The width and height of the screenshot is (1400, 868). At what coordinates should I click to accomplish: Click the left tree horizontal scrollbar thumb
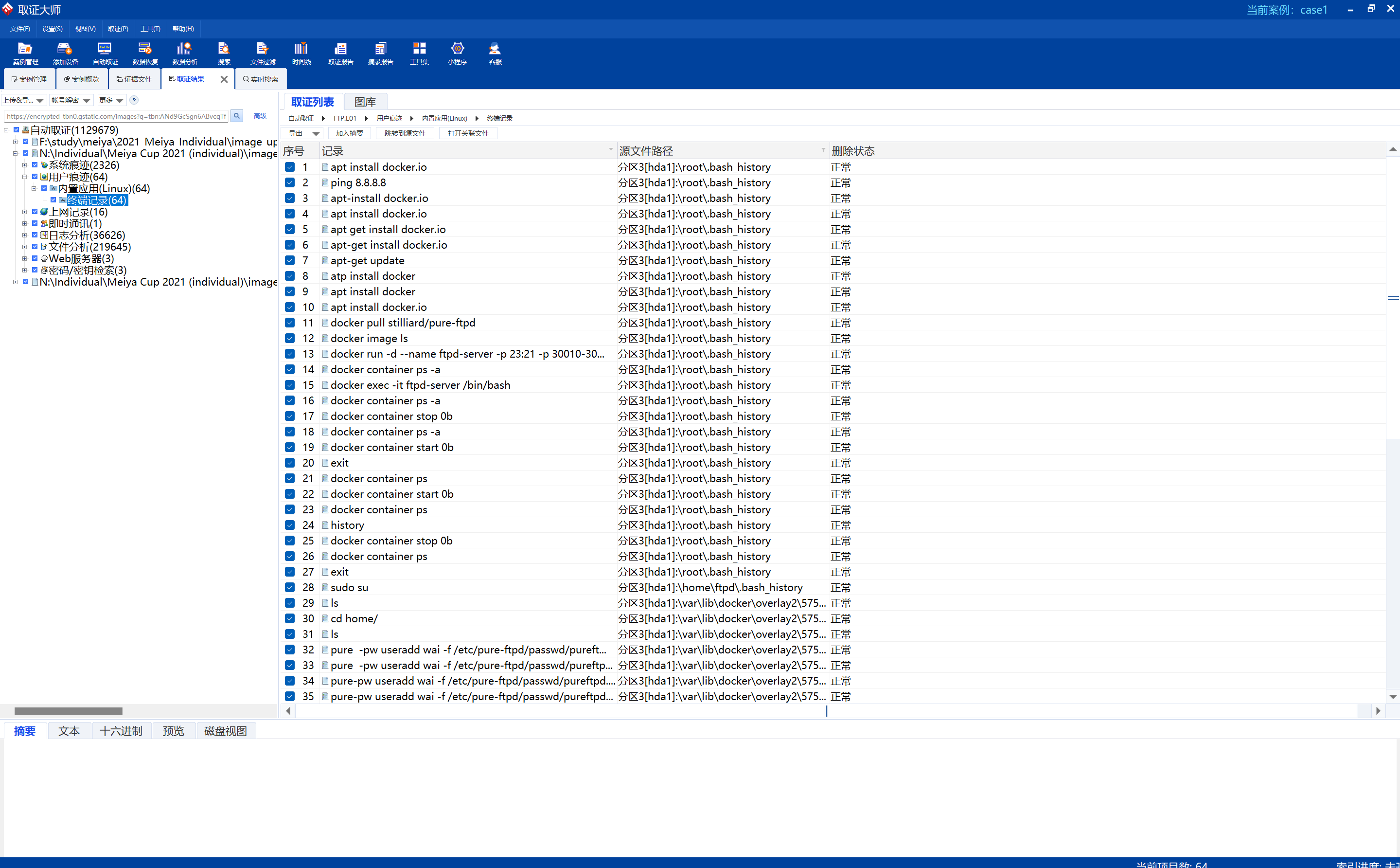(68, 711)
